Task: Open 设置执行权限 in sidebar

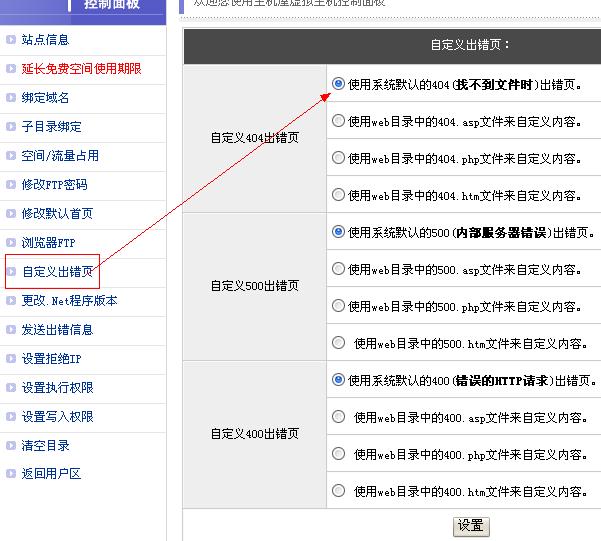Action: 57,387
